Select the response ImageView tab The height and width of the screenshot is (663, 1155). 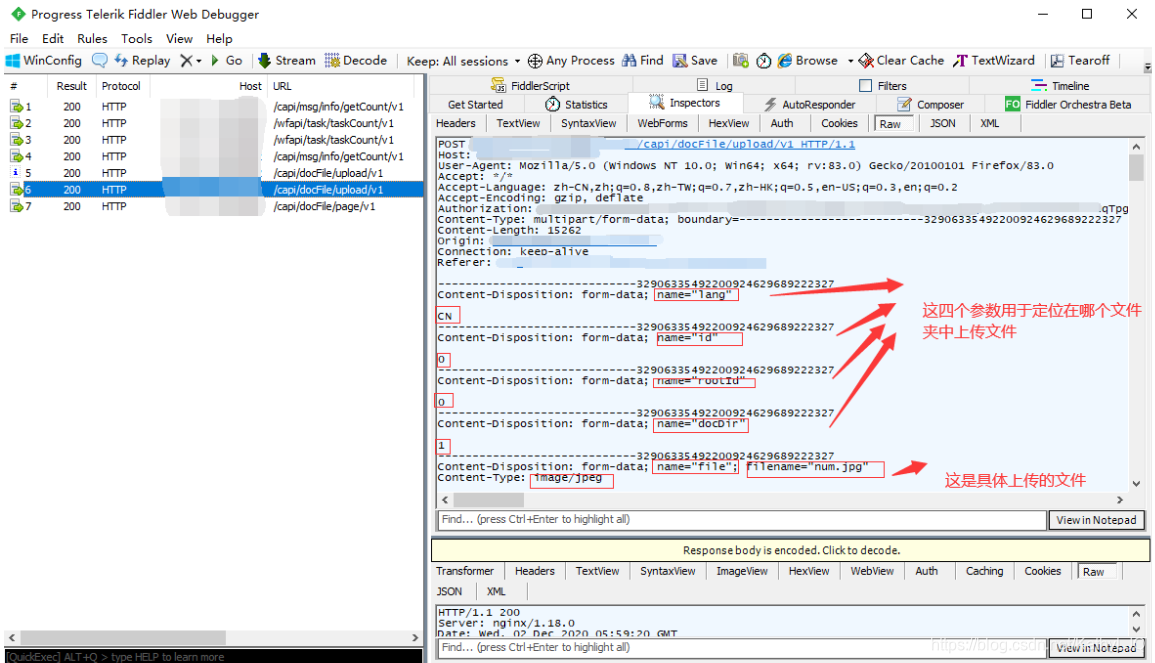coord(742,571)
